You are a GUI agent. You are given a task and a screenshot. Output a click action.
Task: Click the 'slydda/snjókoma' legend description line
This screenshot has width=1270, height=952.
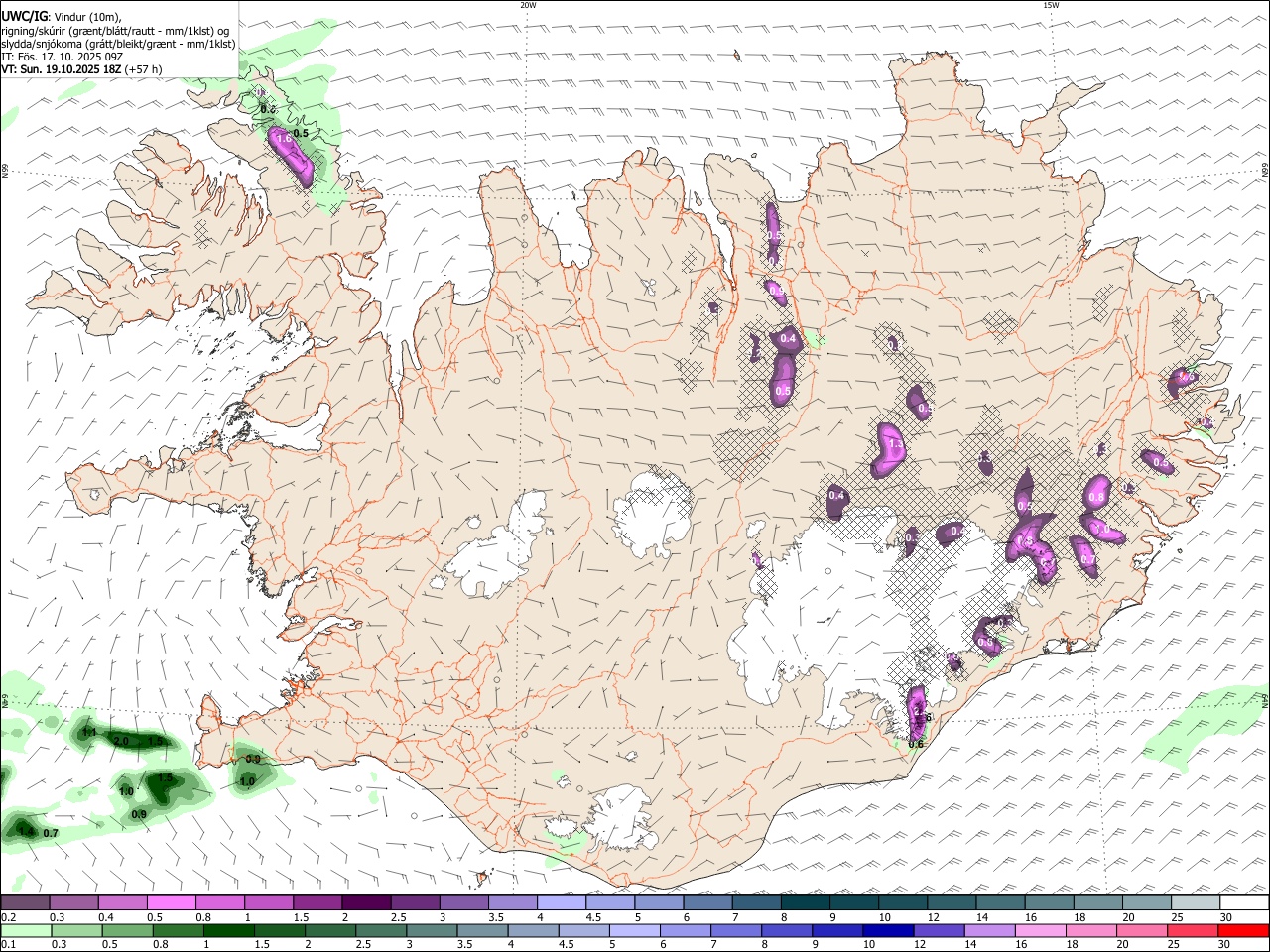[118, 44]
